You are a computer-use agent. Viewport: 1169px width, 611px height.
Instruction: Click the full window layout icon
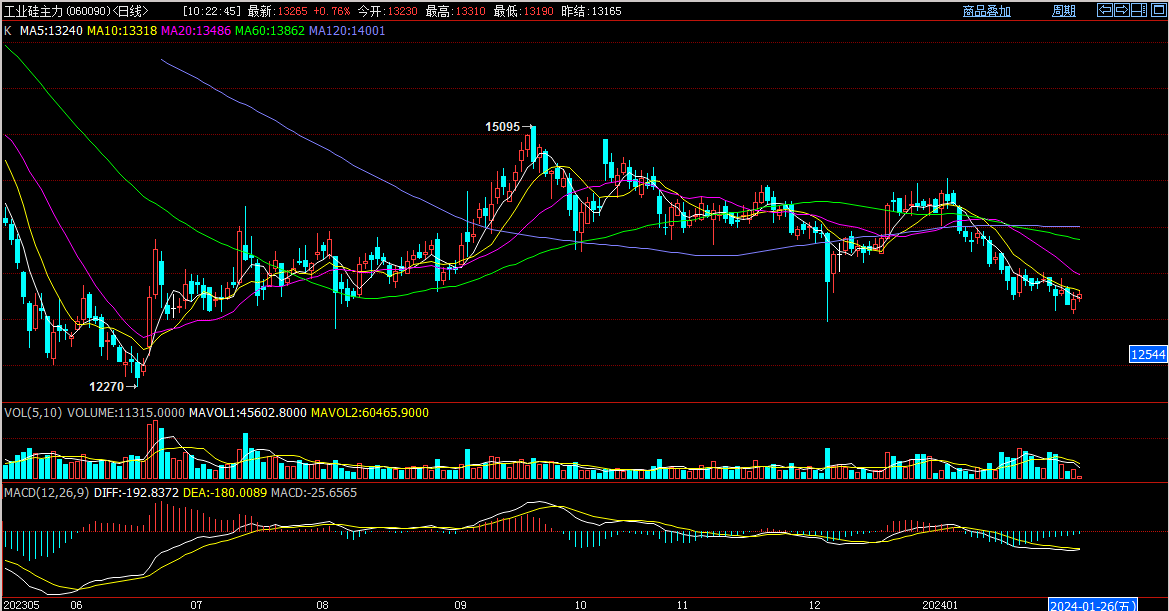(1157, 11)
